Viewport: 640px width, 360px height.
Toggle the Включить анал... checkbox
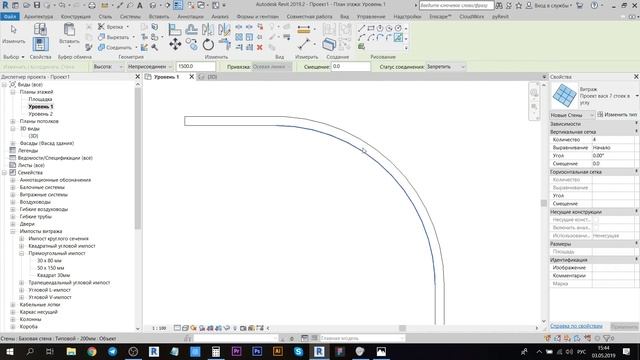click(596, 228)
